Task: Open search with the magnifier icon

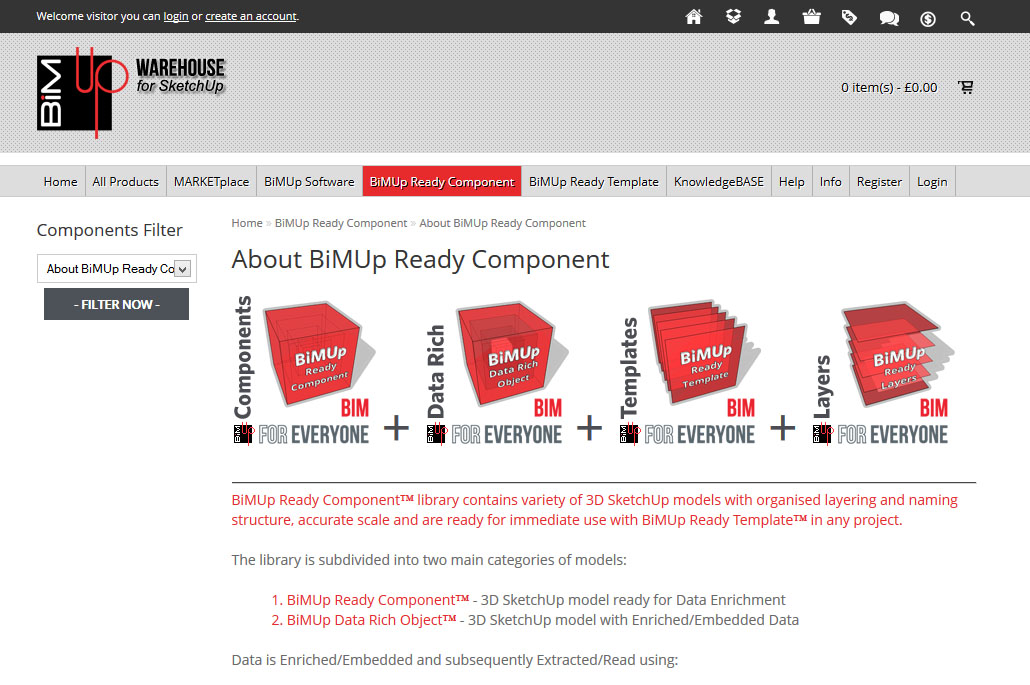Action: pyautogui.click(x=967, y=18)
